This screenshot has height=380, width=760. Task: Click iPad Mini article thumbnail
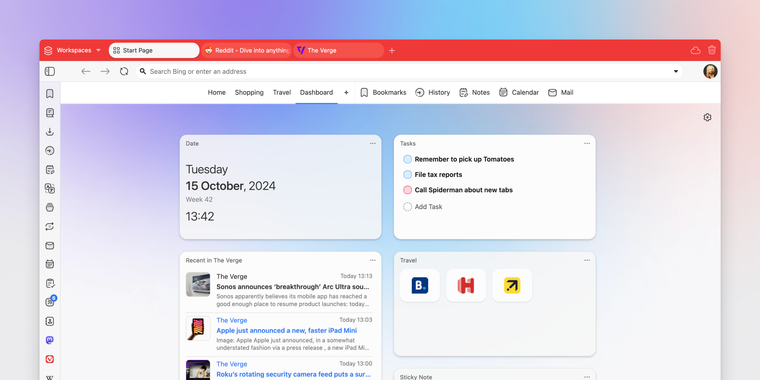point(198,328)
